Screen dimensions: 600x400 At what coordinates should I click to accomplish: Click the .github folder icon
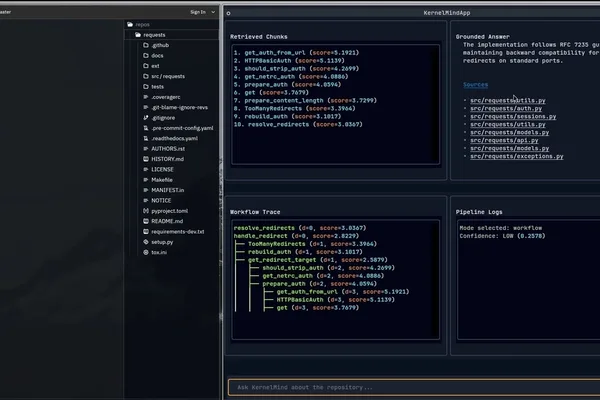click(x=146, y=45)
